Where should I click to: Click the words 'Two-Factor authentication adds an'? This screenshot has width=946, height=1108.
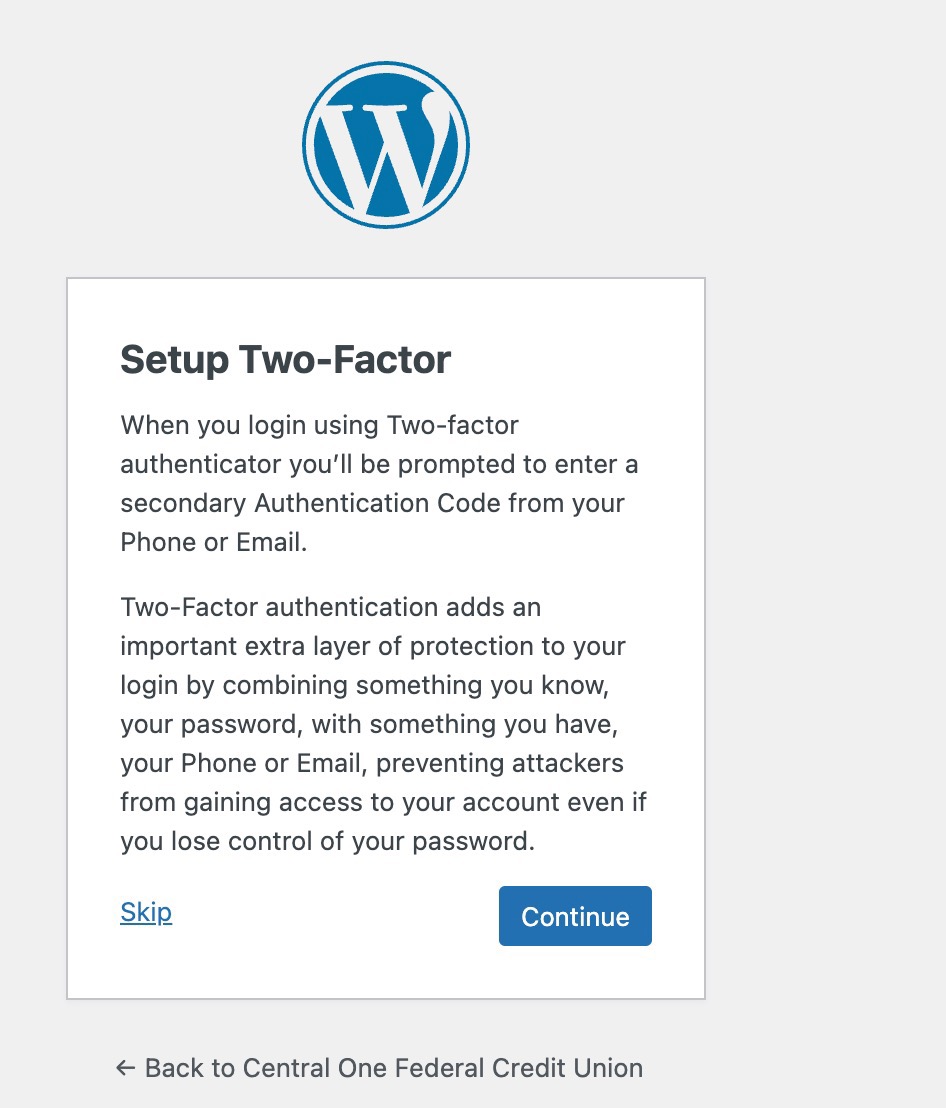331,607
